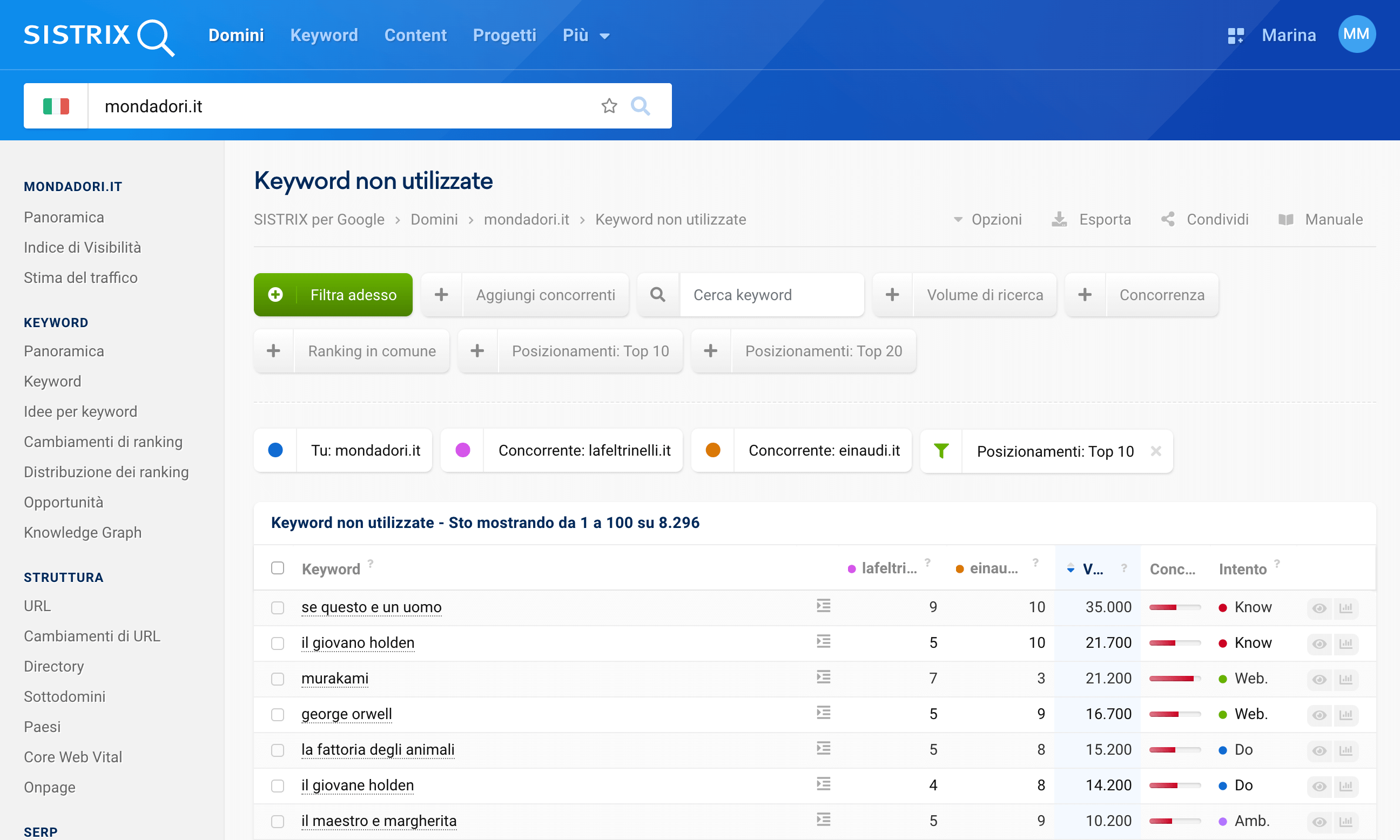
Task: Focus the Cerca keyword input field
Action: [x=771, y=295]
